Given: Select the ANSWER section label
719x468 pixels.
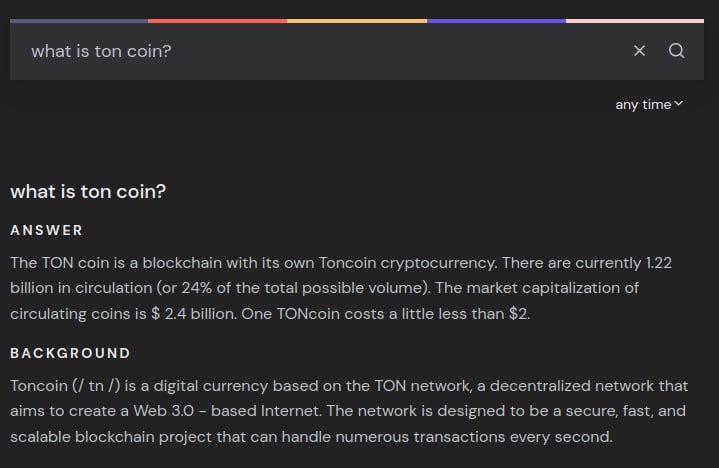Looking at the screenshot, I should coord(47,231).
